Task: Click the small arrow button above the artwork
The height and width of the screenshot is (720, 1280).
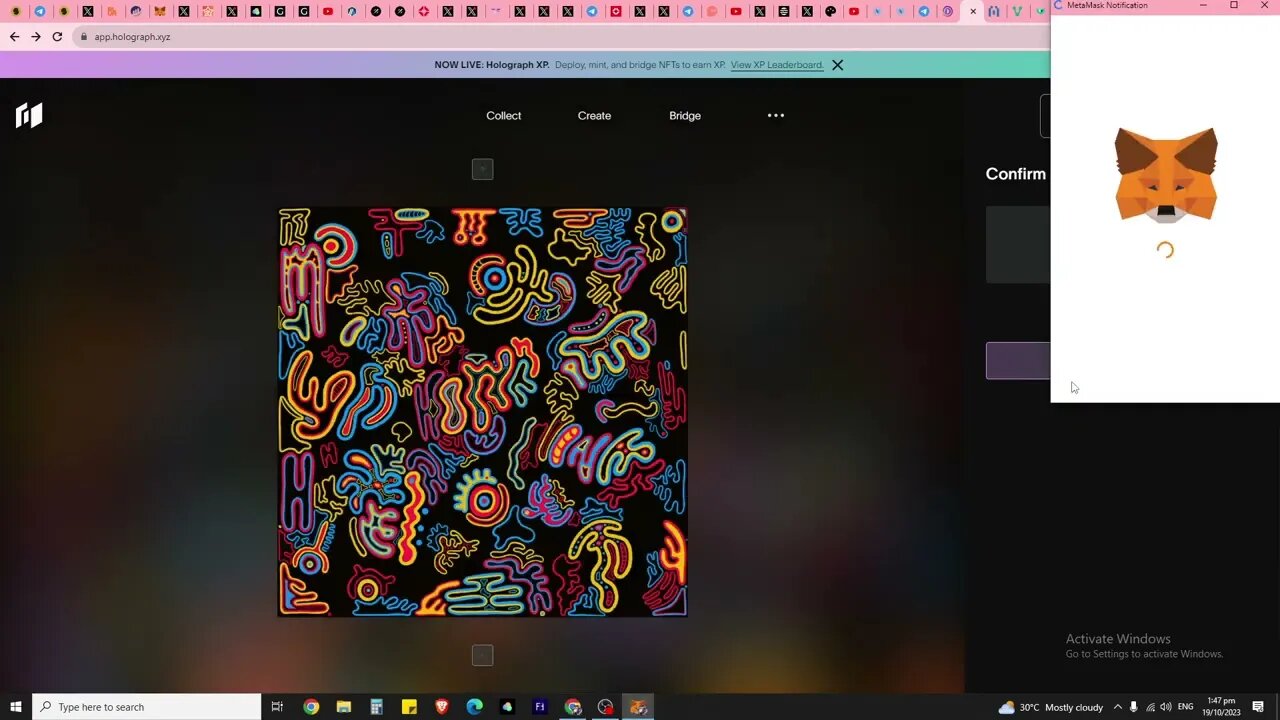Action: (x=482, y=169)
